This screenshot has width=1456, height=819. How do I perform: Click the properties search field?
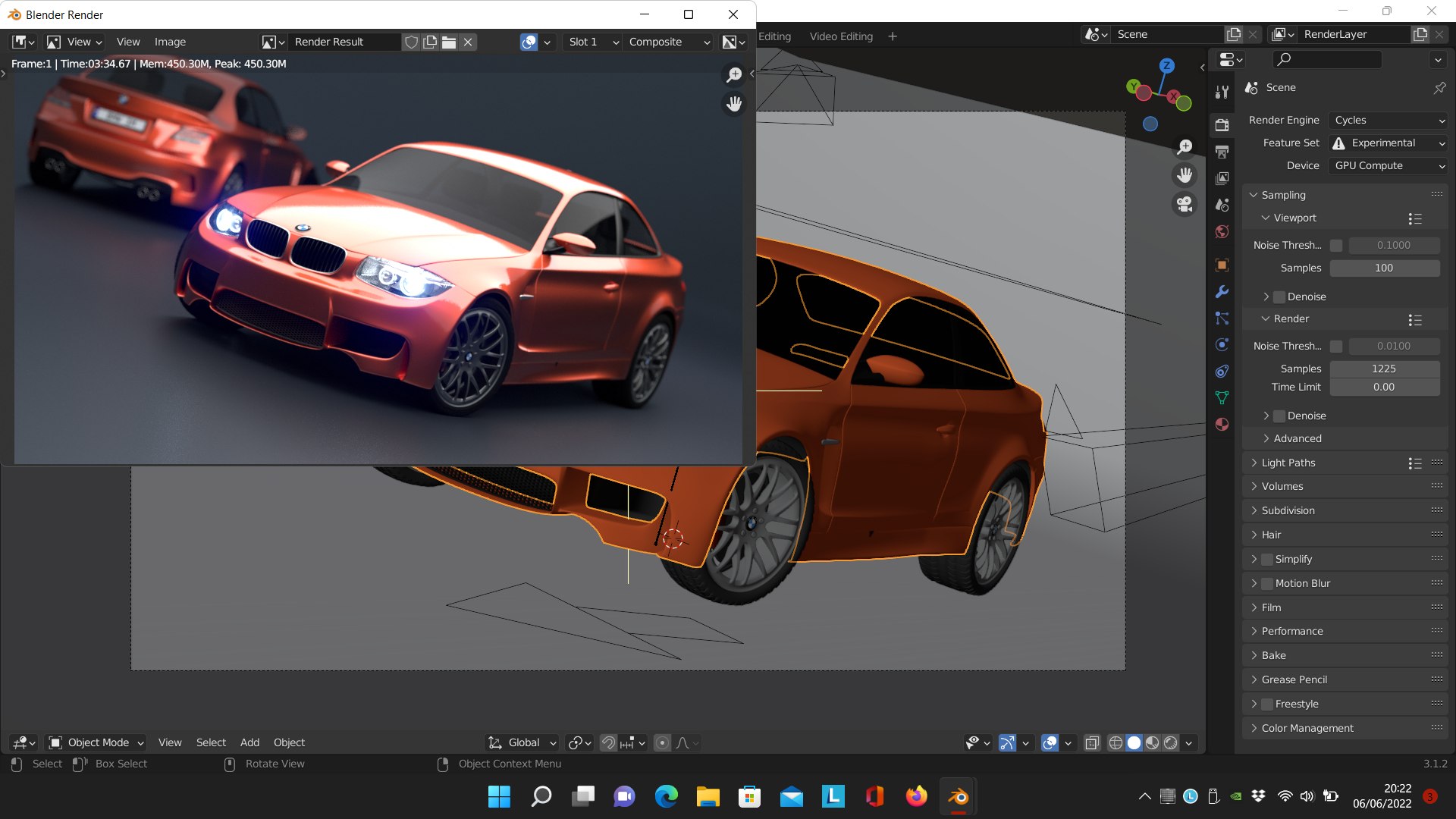pos(1326,59)
